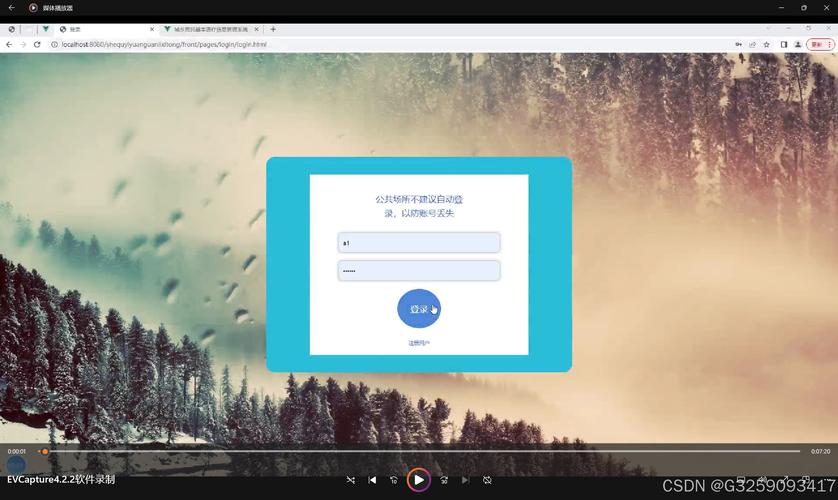Switch to the 登录 browser tab

tap(104, 29)
